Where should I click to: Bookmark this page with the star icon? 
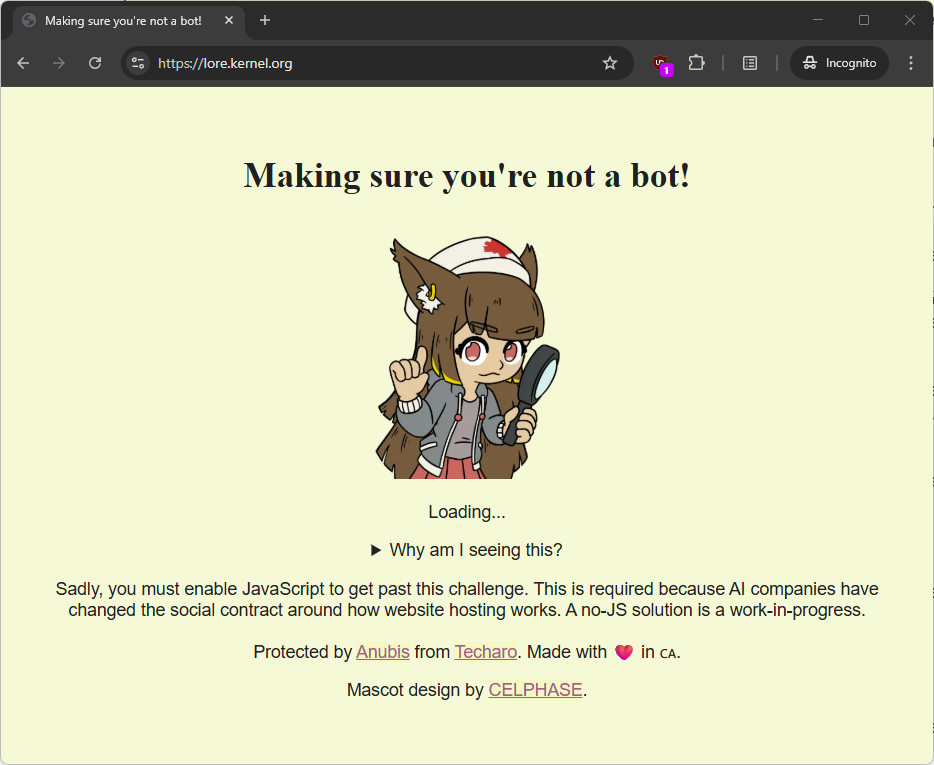point(610,63)
